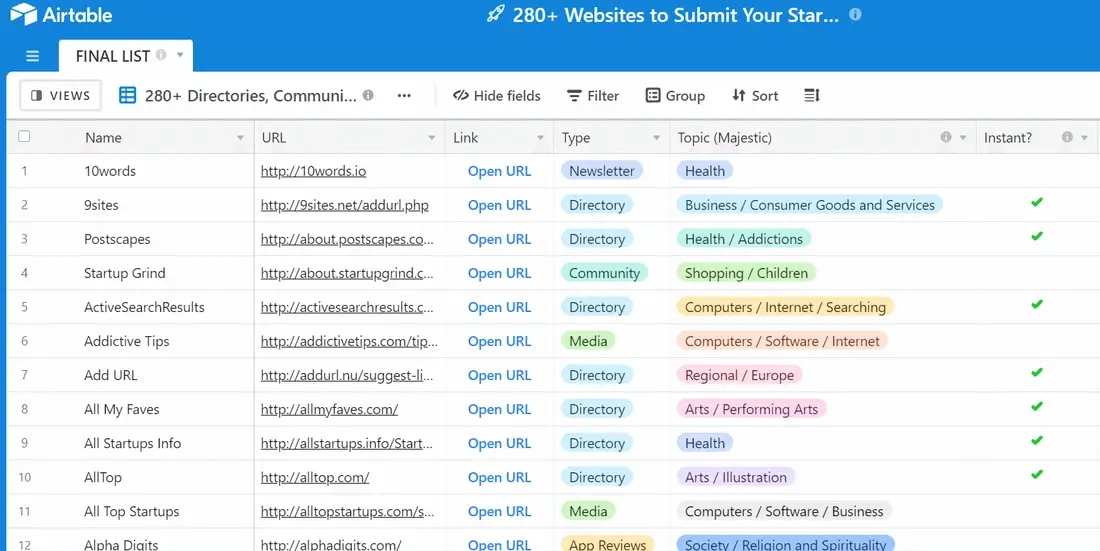Toggle the Instant? check for All Startups Info
Image resolution: width=1100 pixels, height=551 pixels.
(1037, 441)
